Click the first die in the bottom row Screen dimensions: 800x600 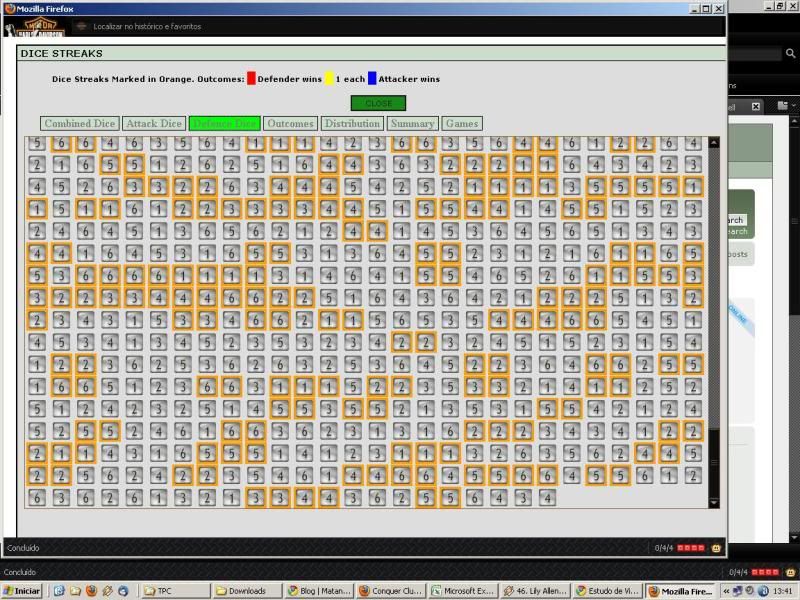(x=37, y=497)
